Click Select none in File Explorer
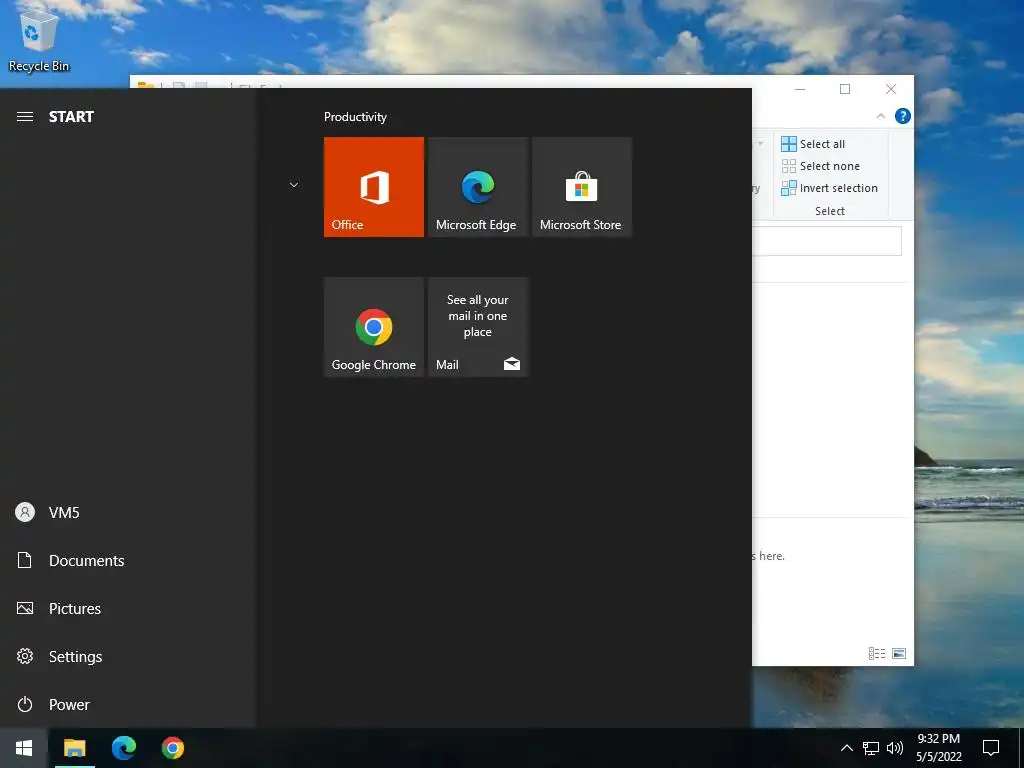 tap(821, 166)
